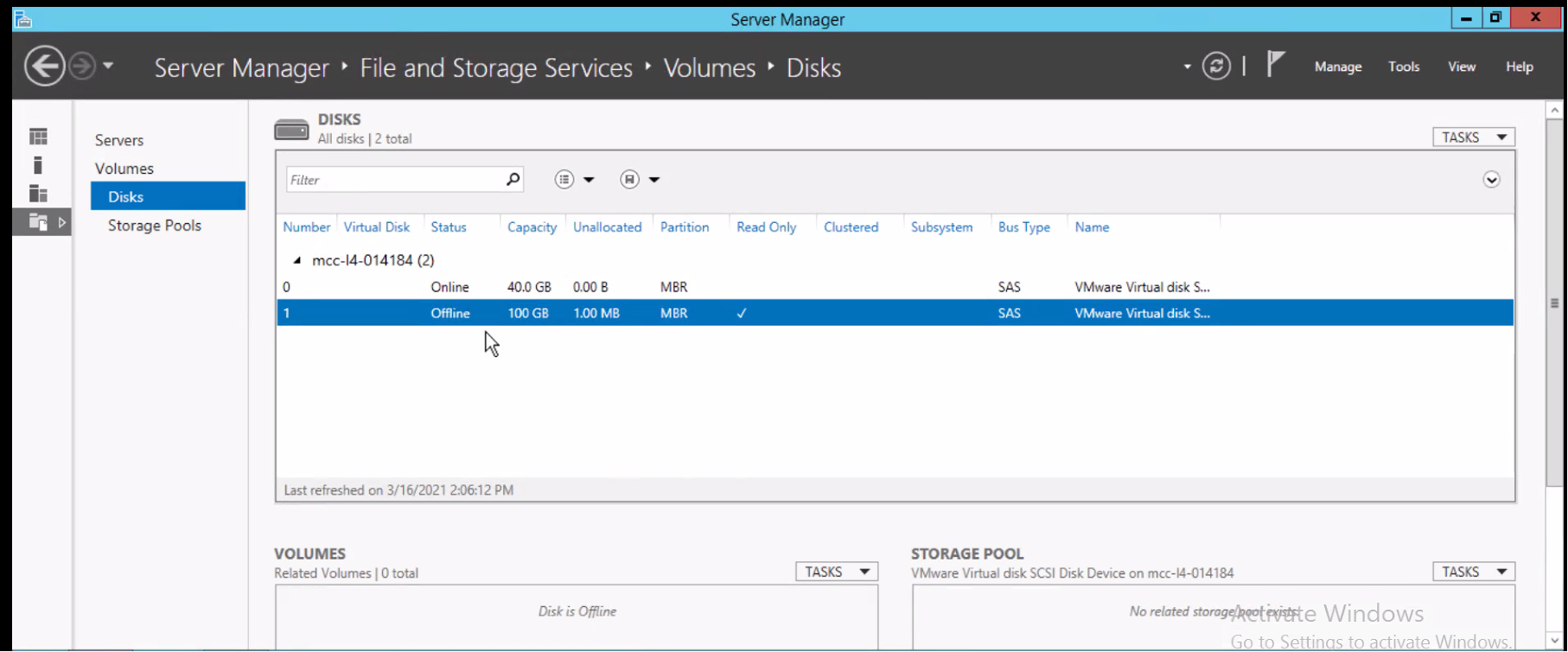Navigate to the Servers page

click(x=119, y=140)
